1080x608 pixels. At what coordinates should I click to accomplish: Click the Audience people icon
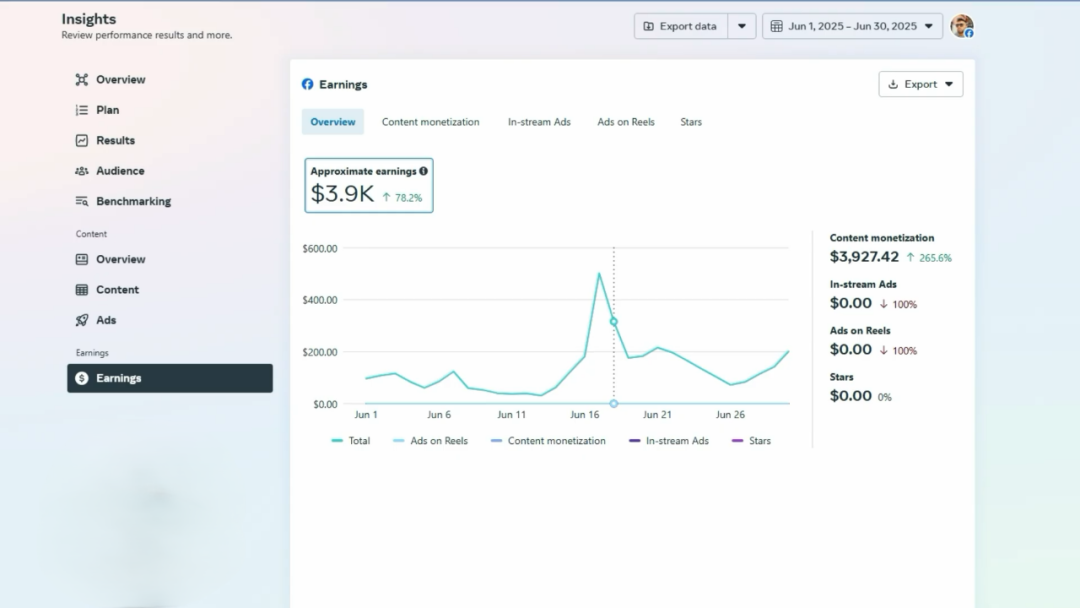click(82, 171)
